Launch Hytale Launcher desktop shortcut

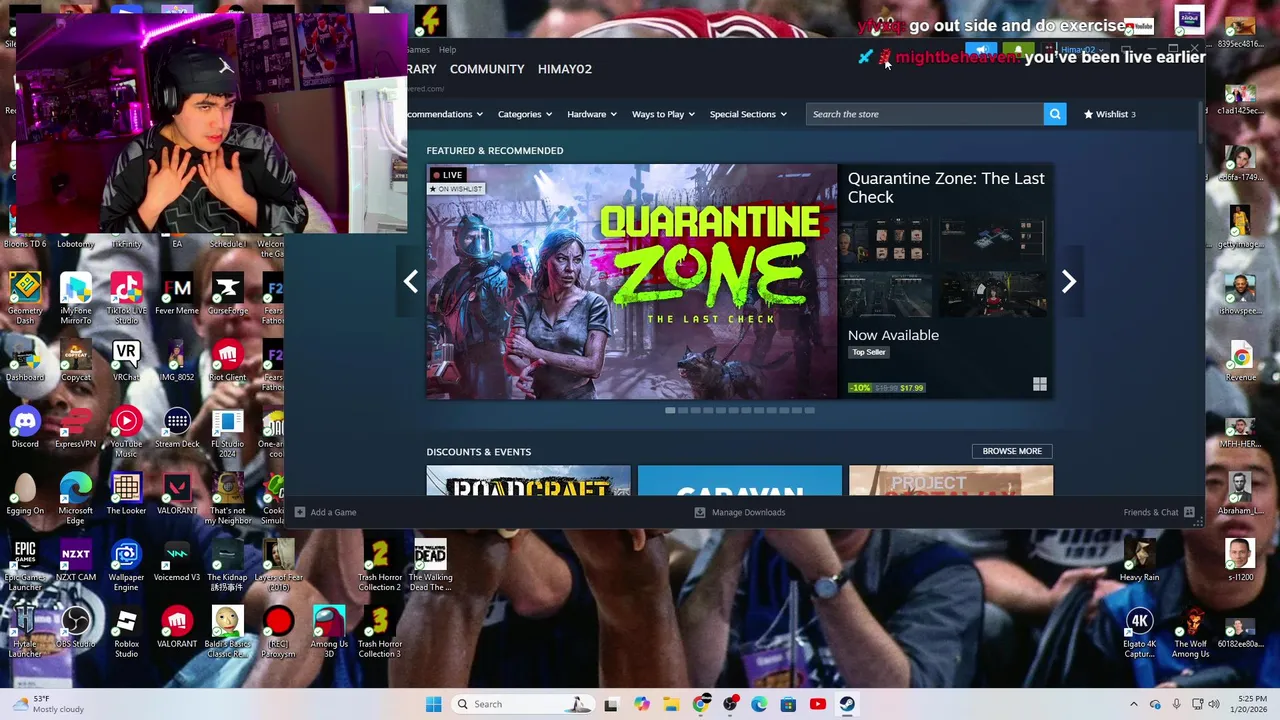(x=25, y=633)
